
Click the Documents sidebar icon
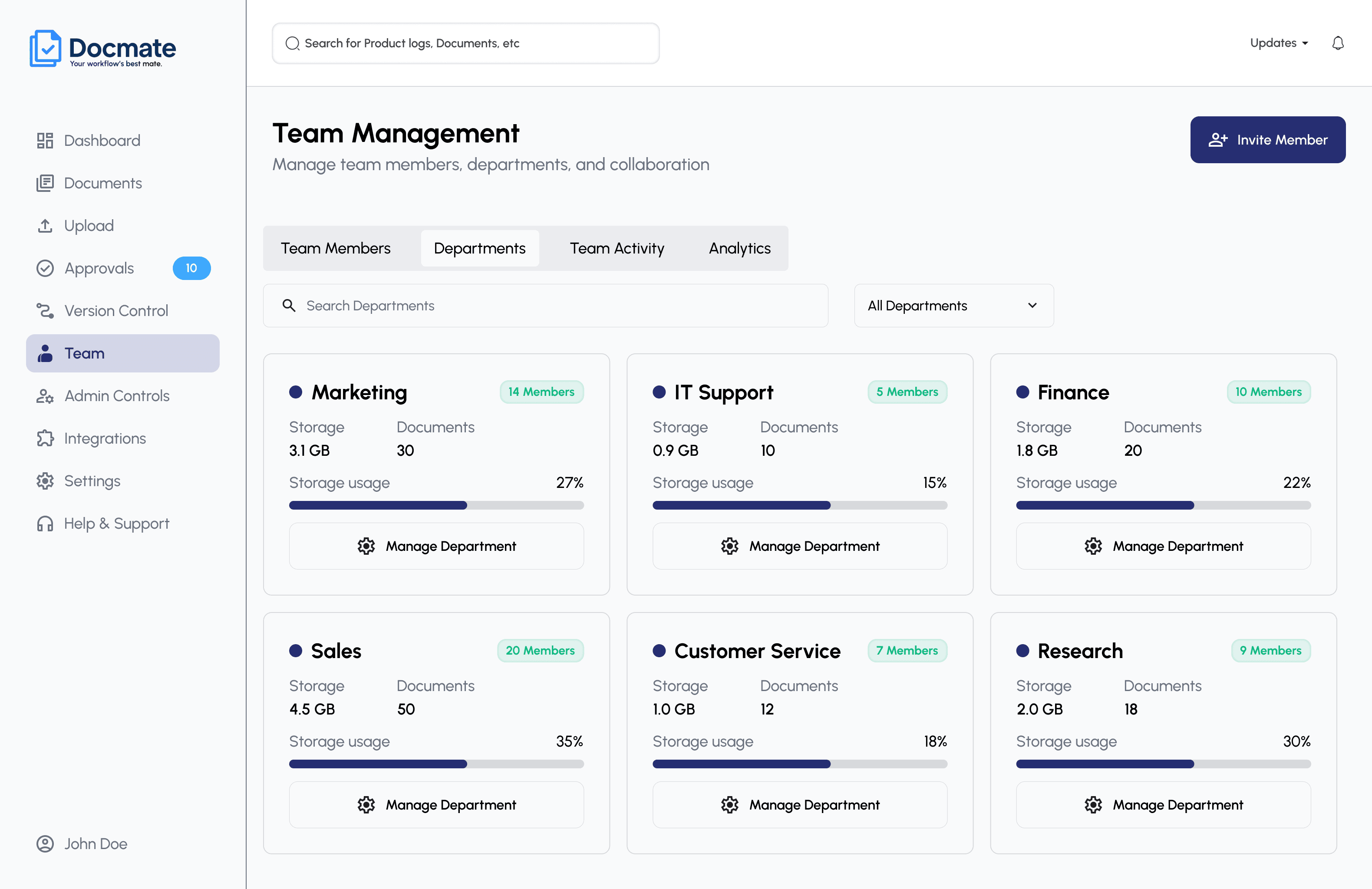(x=45, y=183)
